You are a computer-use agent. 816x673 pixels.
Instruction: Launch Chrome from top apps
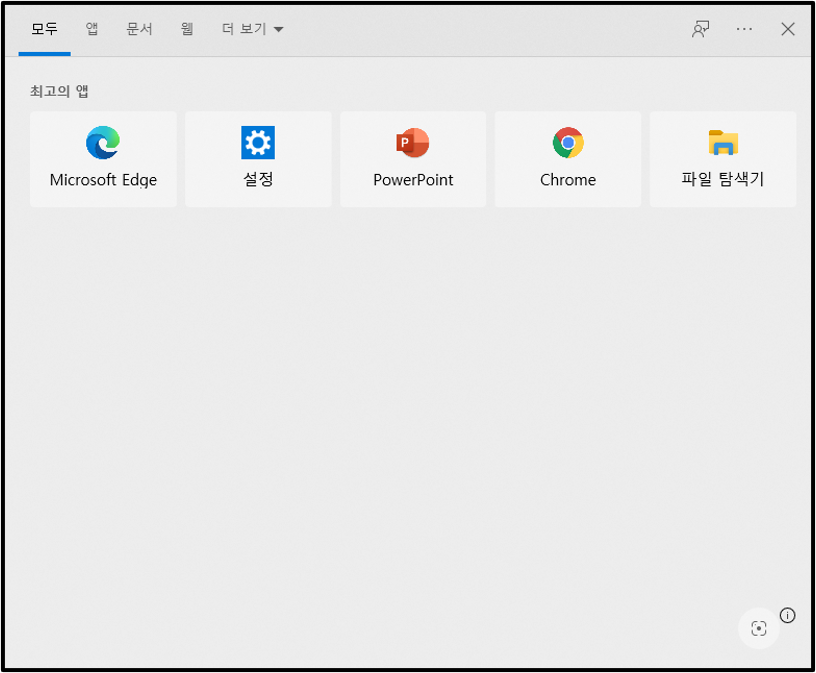(568, 159)
